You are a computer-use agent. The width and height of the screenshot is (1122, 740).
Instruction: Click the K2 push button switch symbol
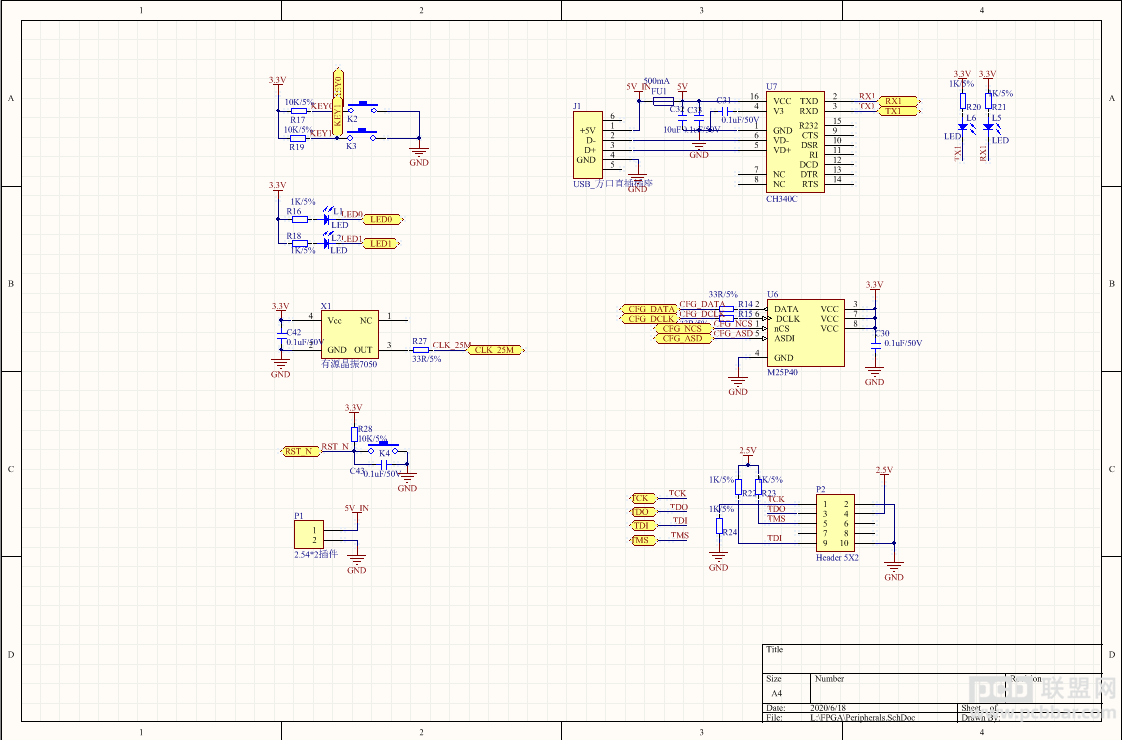(x=362, y=108)
